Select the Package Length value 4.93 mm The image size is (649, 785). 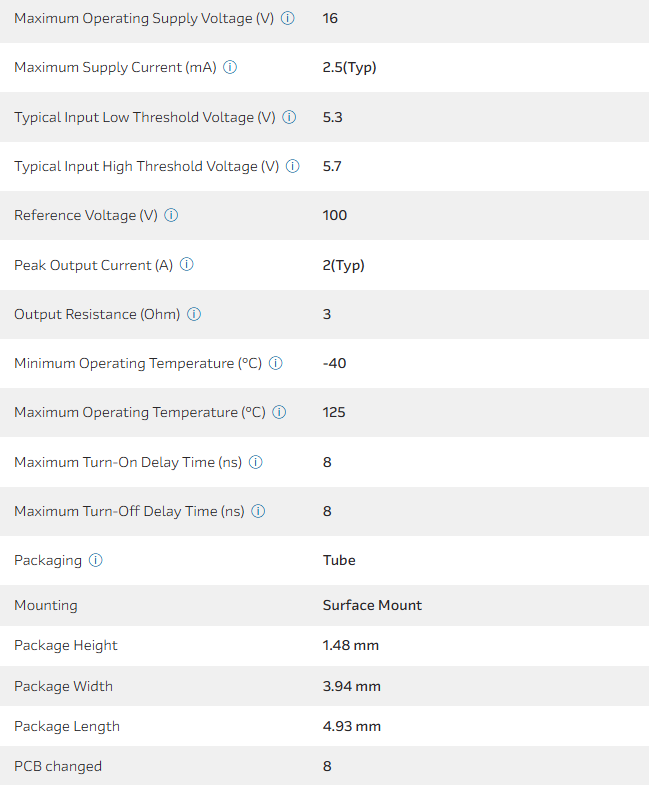tap(351, 726)
